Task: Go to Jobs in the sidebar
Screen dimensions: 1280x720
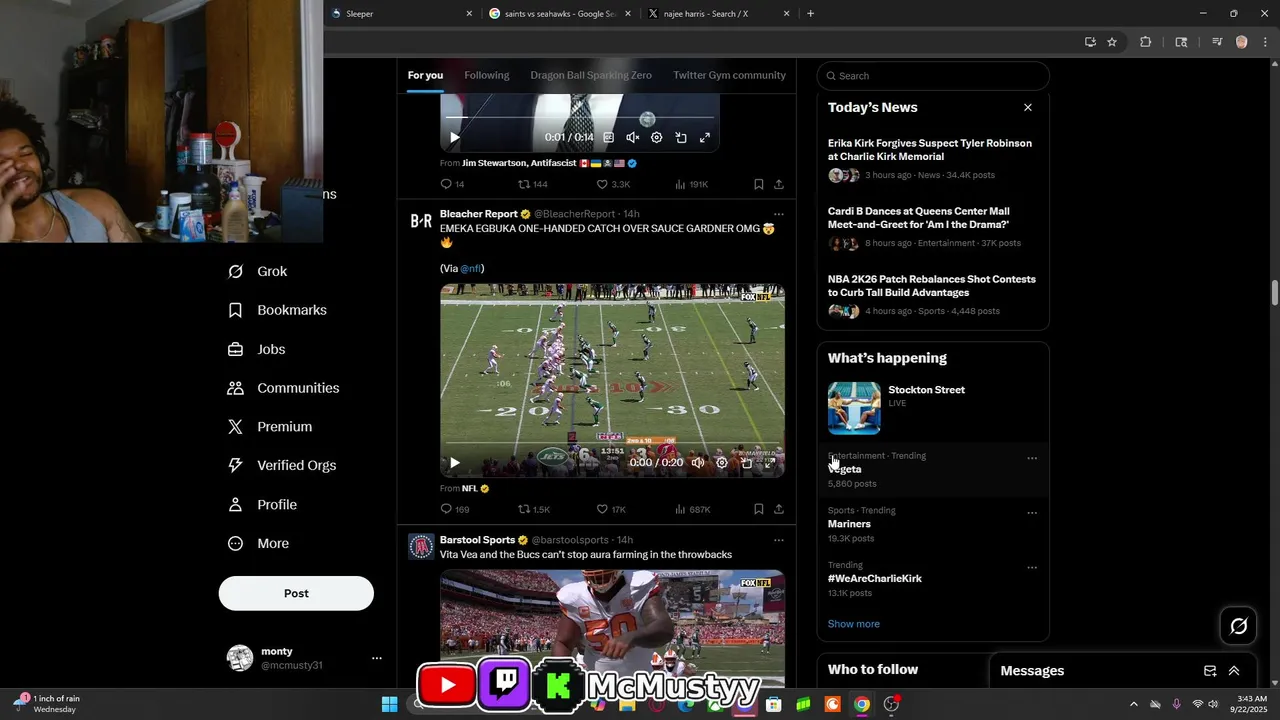Action: [x=256, y=349]
